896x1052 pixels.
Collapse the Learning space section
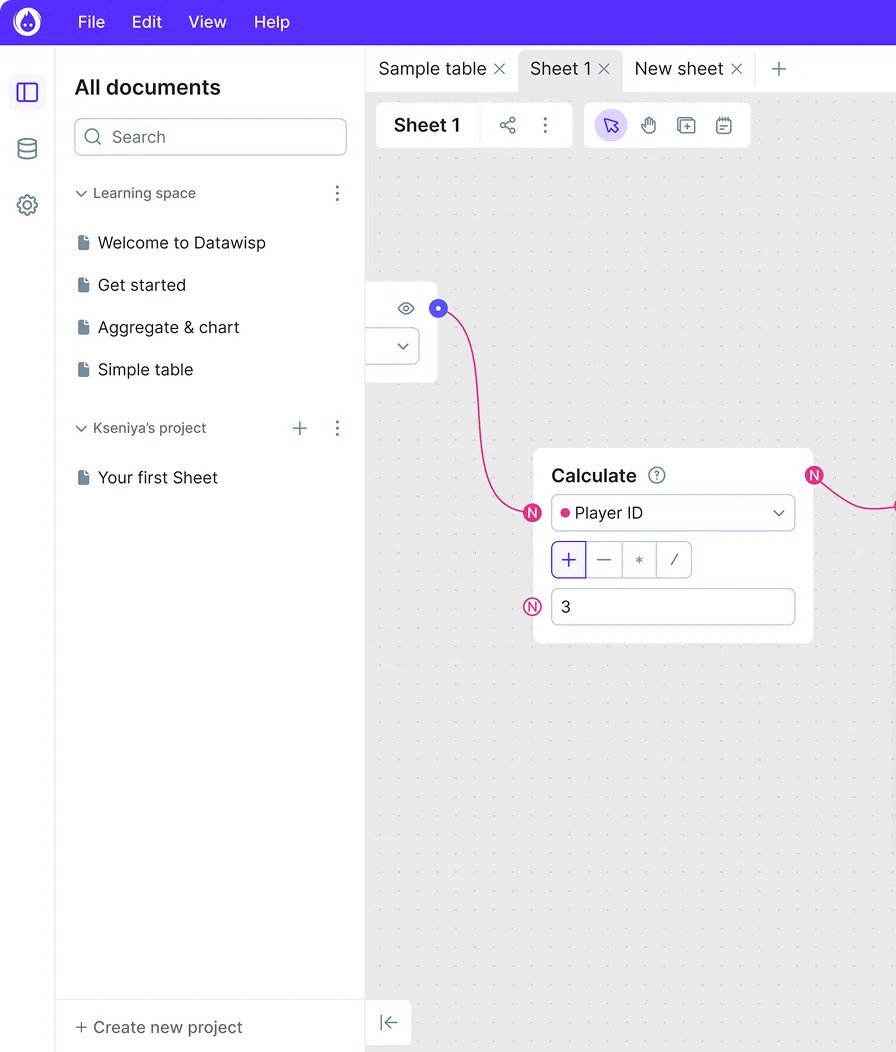(x=81, y=193)
